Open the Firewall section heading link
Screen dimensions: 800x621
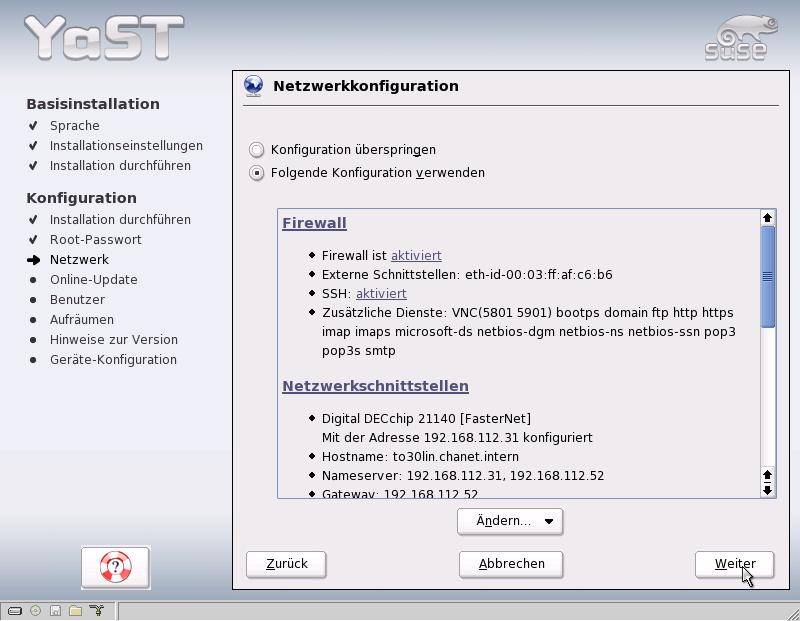click(x=314, y=223)
